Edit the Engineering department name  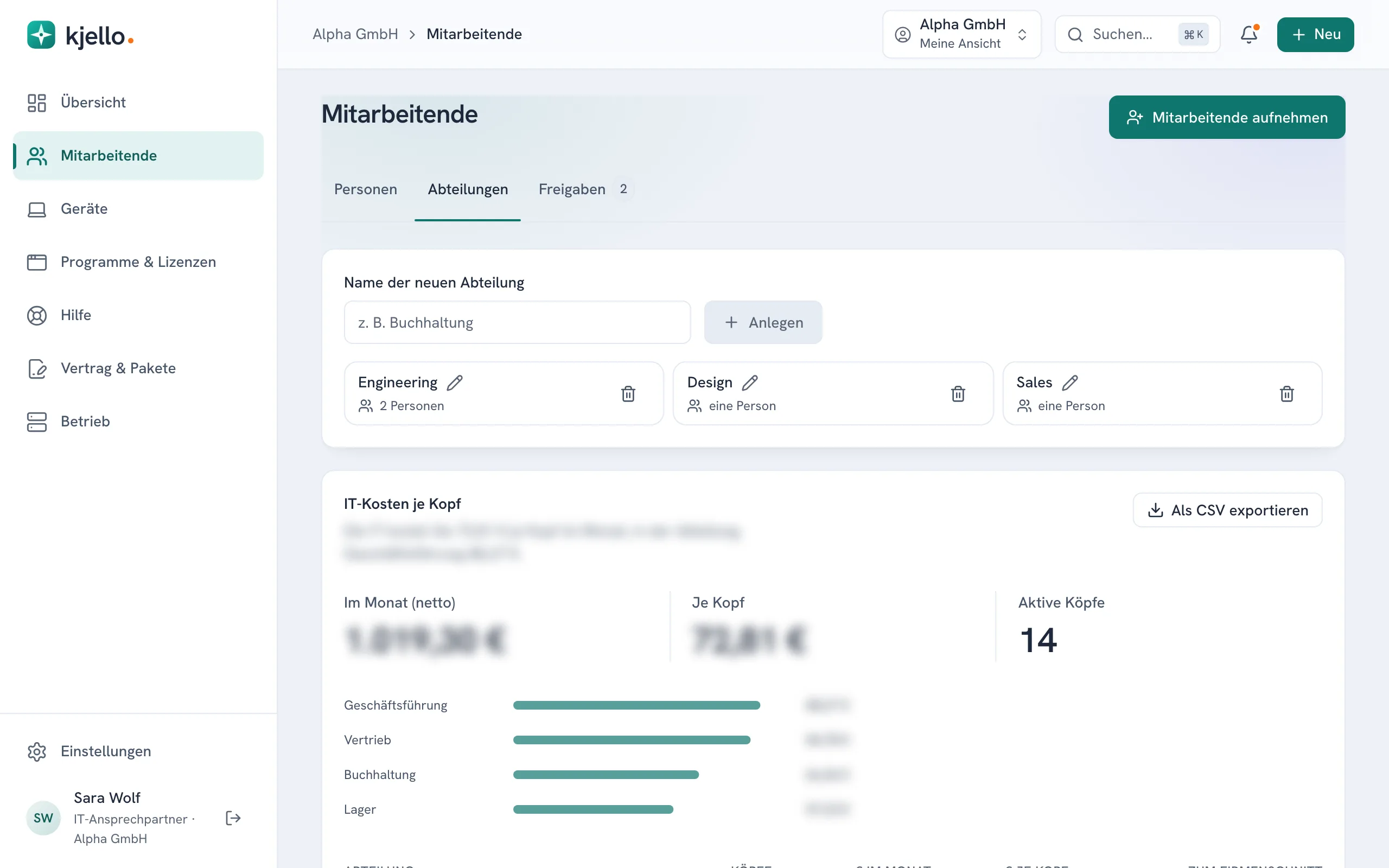coord(455,382)
